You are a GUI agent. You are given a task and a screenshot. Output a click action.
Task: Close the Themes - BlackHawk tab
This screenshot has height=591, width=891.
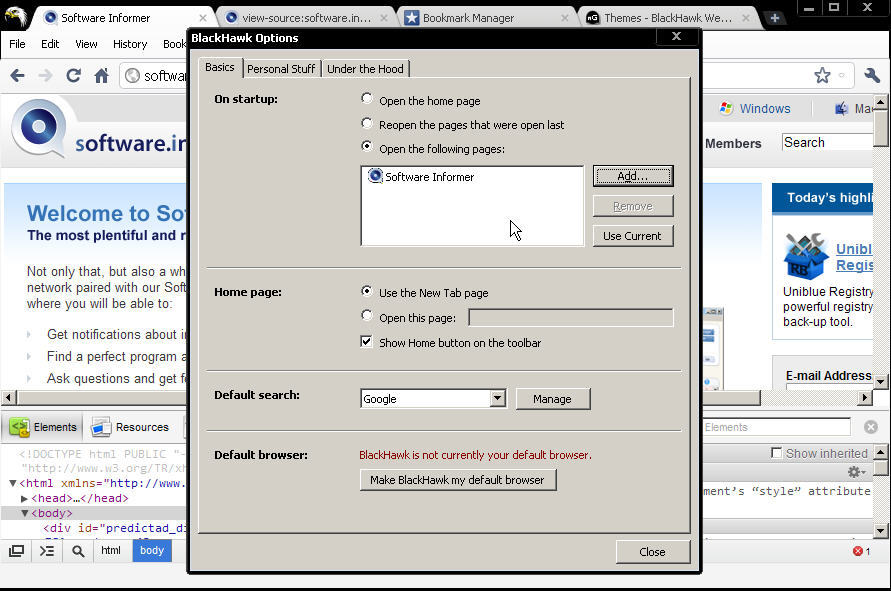pos(746,18)
